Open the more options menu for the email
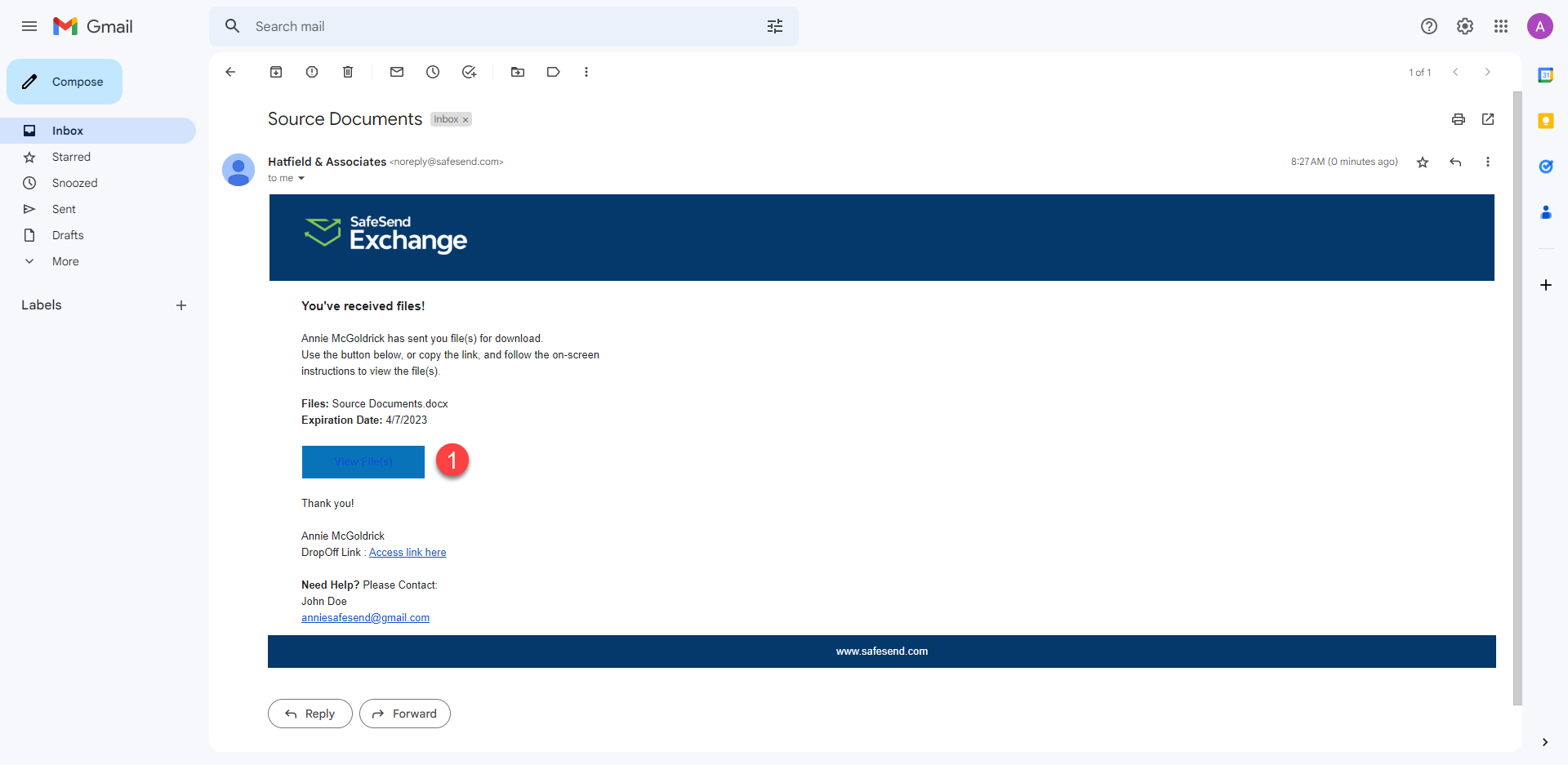The image size is (1568, 765). tap(1488, 162)
